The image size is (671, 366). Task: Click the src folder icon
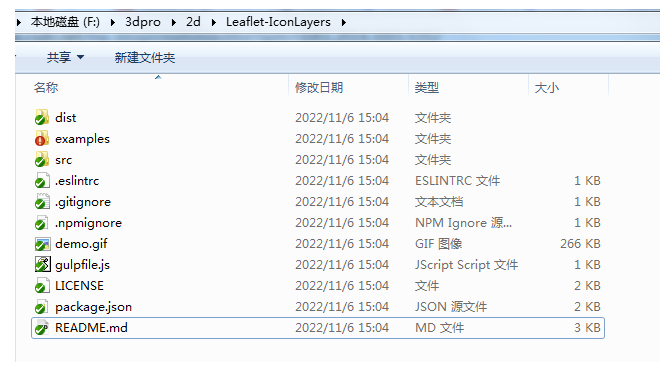coord(42,159)
